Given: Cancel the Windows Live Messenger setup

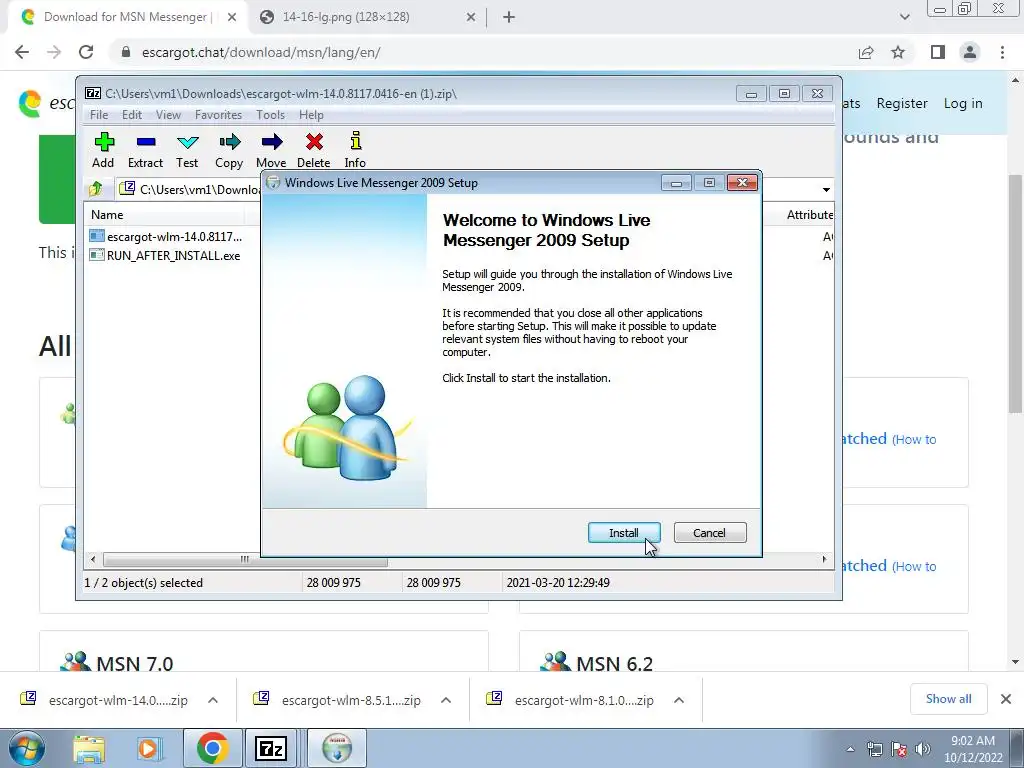Looking at the screenshot, I should [709, 533].
